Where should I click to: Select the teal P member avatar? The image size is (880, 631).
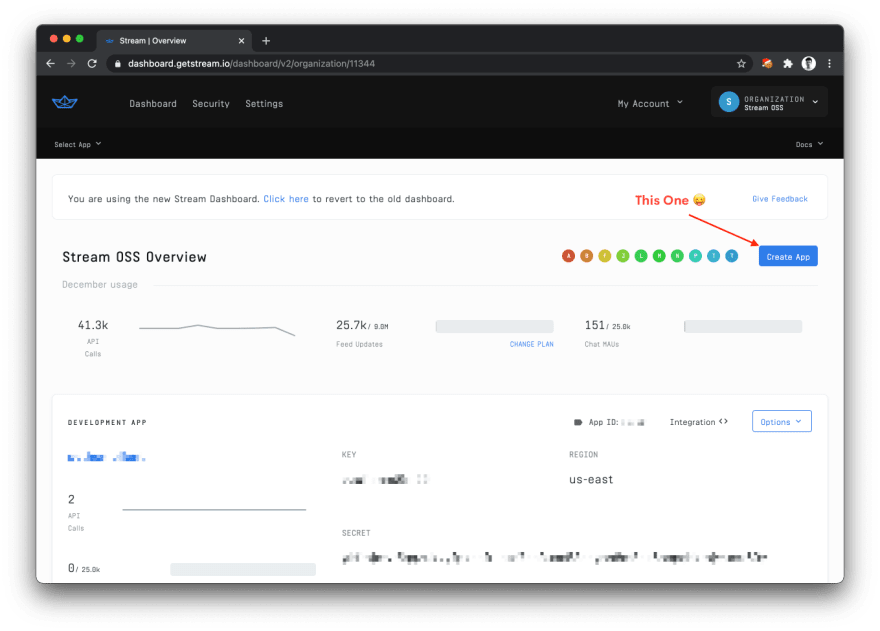[695, 256]
